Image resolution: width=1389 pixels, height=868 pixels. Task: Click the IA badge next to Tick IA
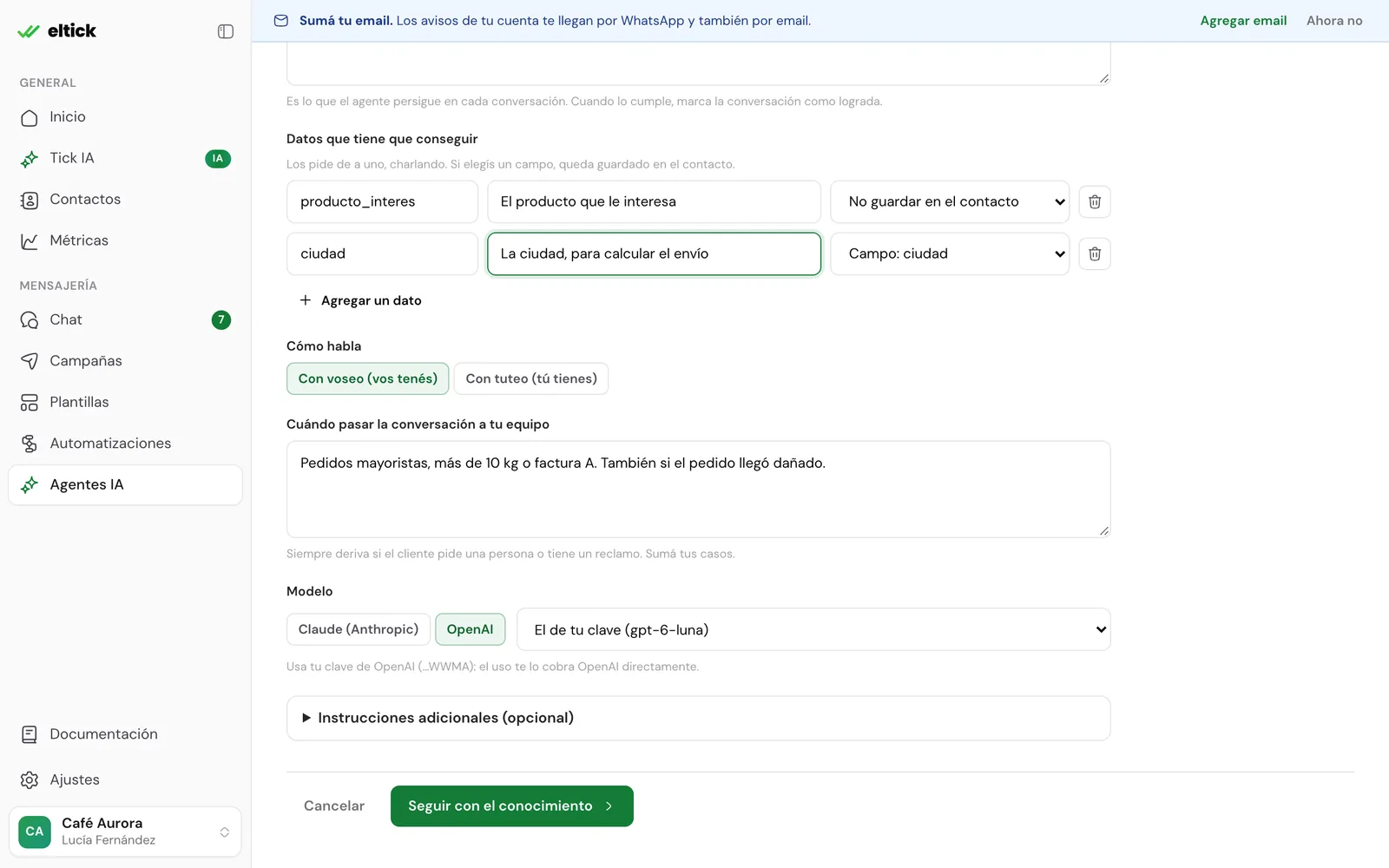point(218,159)
